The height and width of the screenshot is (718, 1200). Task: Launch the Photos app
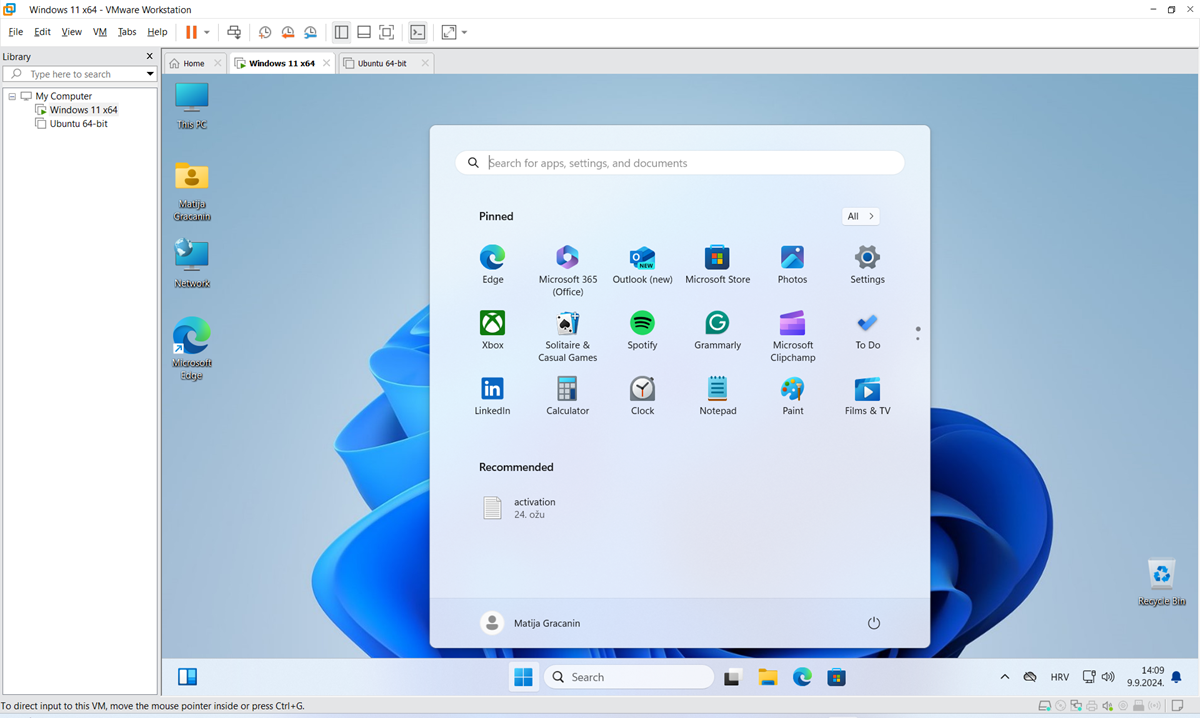click(x=792, y=265)
